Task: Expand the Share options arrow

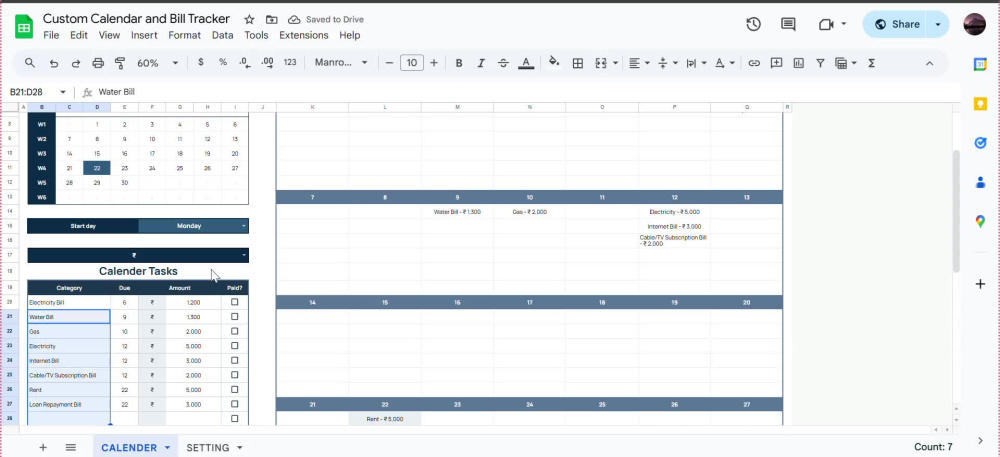Action: tap(938, 24)
